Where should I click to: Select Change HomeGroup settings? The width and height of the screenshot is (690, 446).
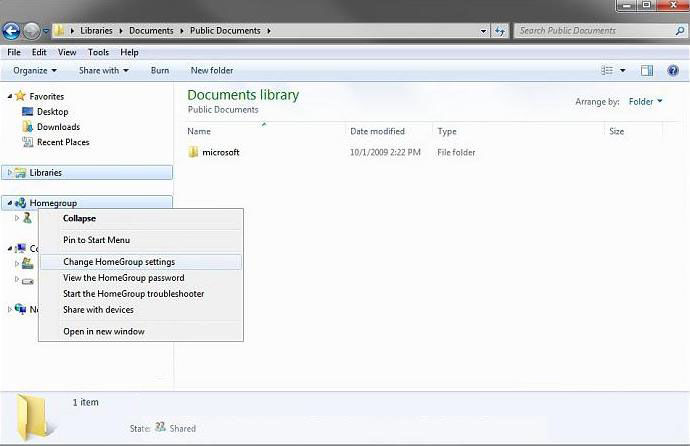tap(119, 262)
